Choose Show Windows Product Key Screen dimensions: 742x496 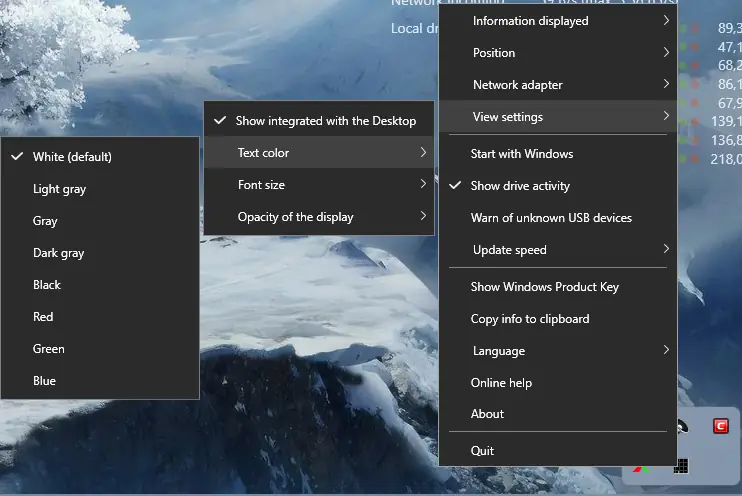557,287
